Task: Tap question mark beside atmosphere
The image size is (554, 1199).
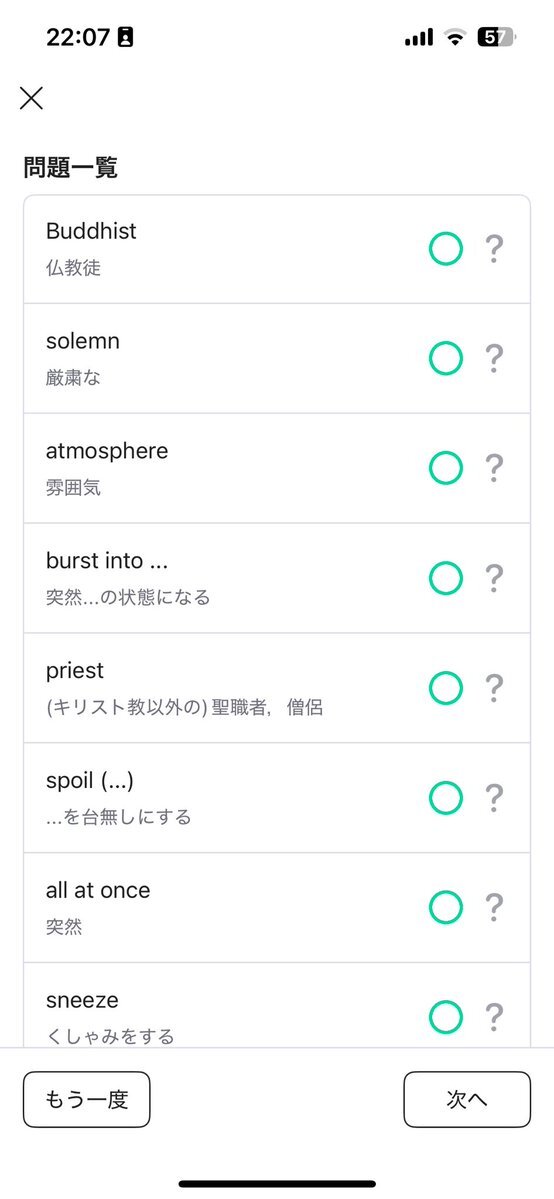Action: tap(495, 469)
